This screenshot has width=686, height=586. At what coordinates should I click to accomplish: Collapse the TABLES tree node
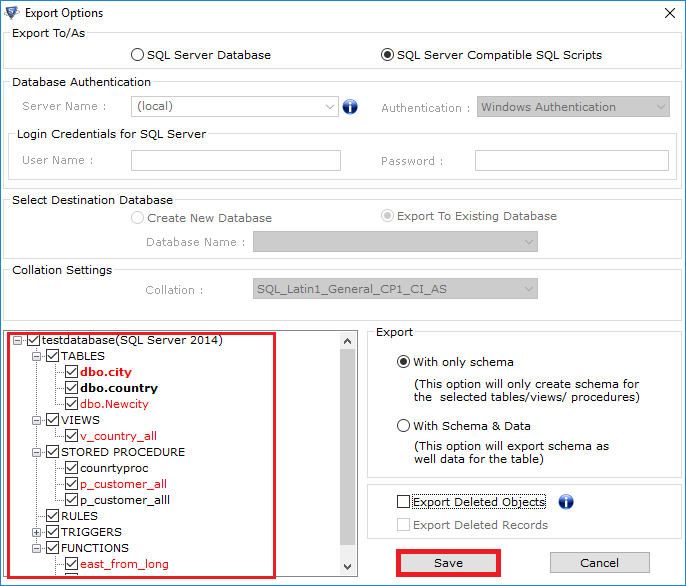pyautogui.click(x=36, y=356)
